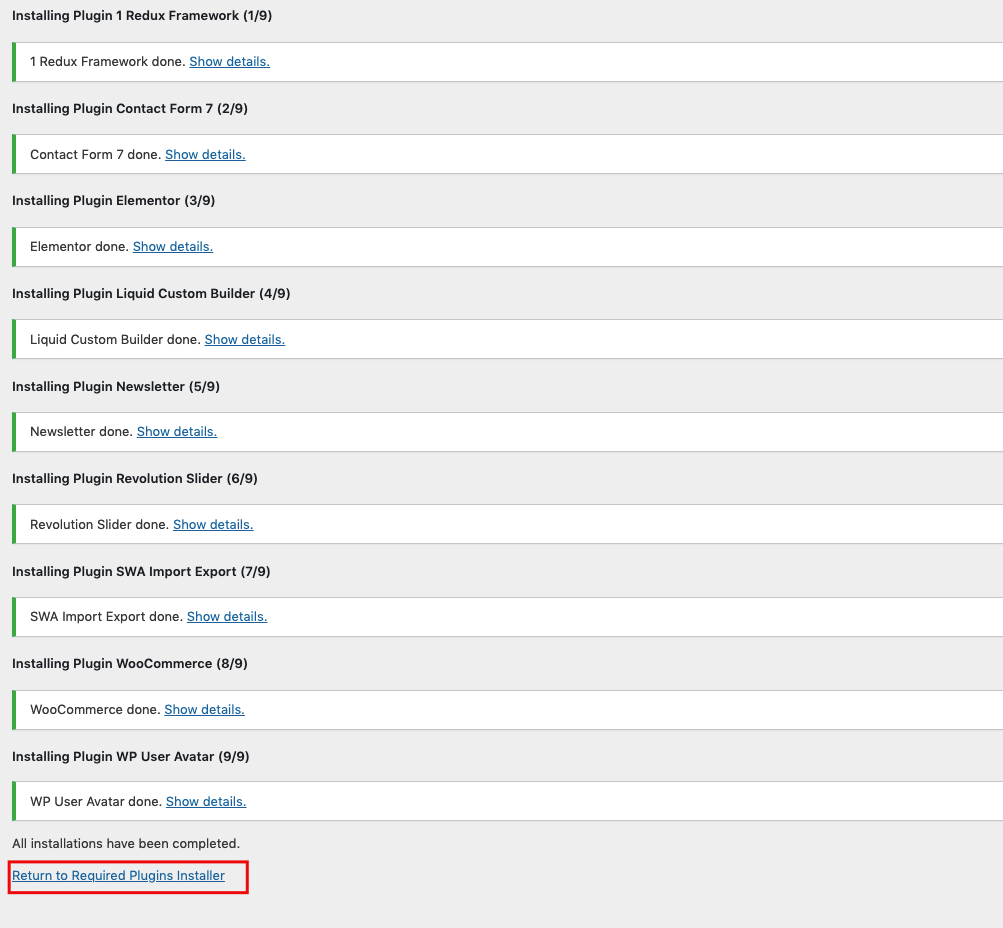Show details for WooCommerce installation
The height and width of the screenshot is (928, 1003).
coord(204,710)
